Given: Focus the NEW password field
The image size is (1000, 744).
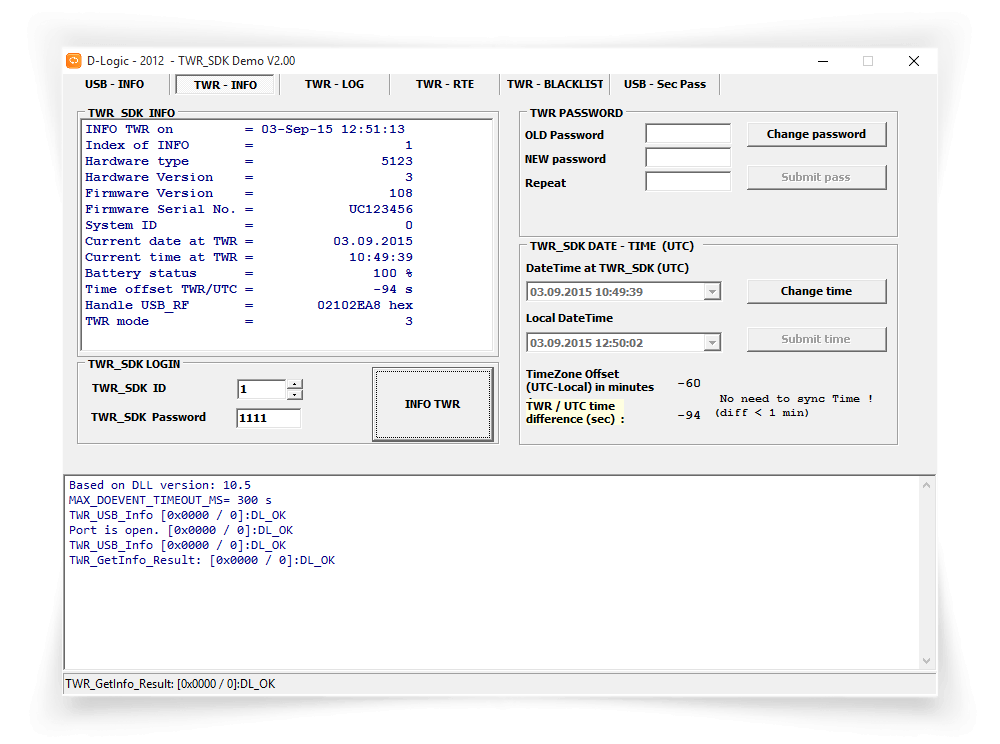Looking at the screenshot, I should coord(688,157).
